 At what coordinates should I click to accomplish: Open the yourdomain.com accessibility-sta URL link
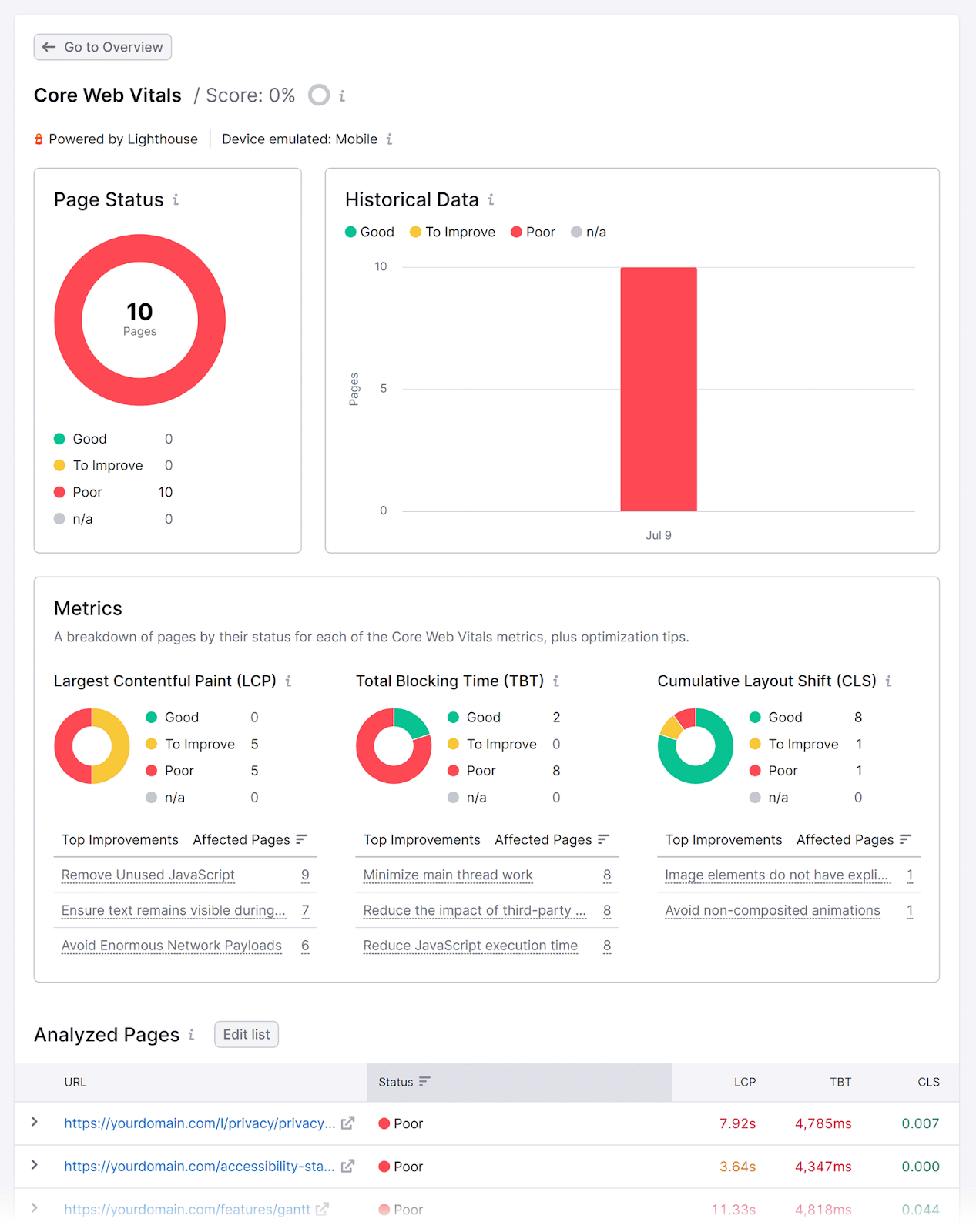pos(200,1167)
